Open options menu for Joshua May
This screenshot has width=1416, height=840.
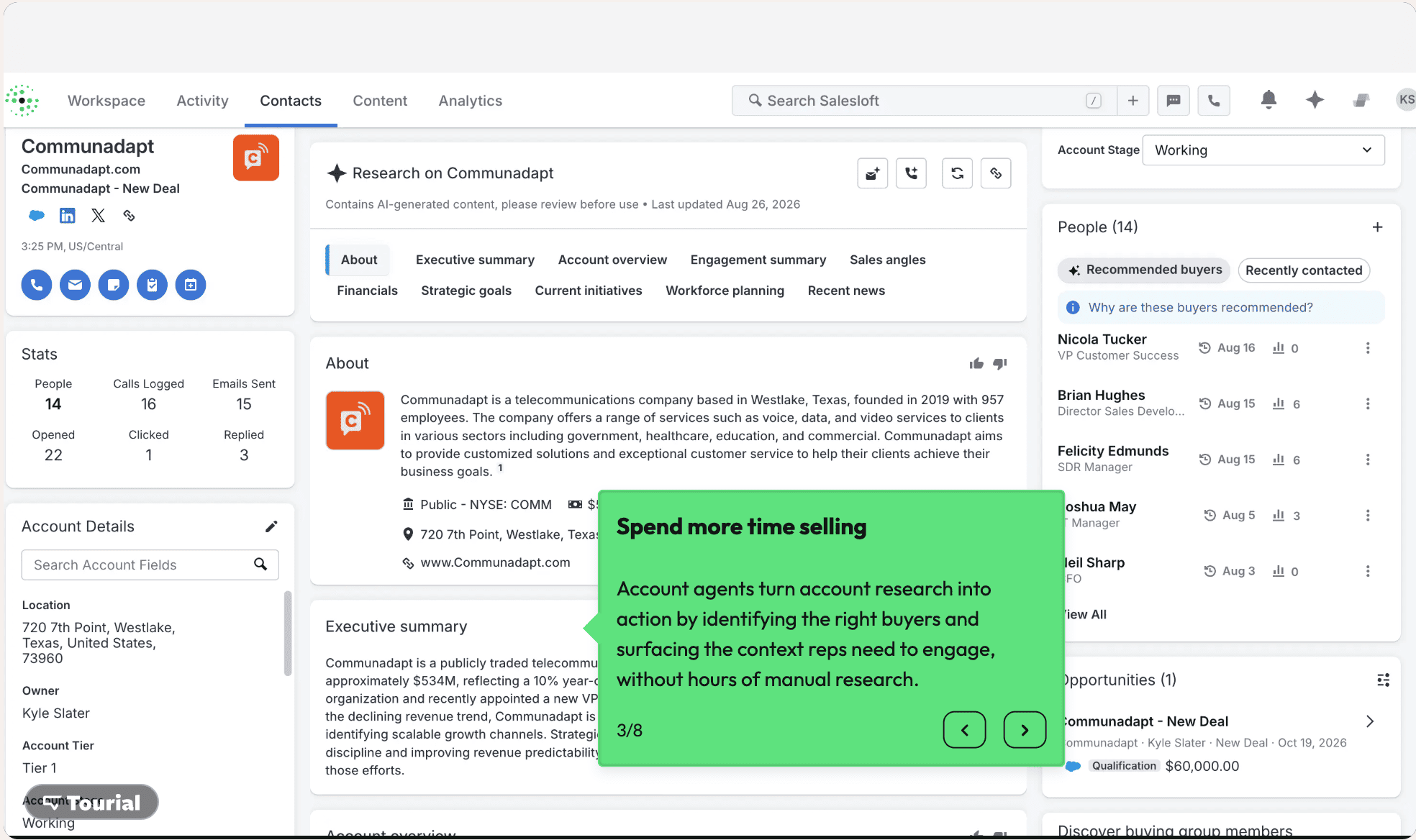coord(1368,516)
